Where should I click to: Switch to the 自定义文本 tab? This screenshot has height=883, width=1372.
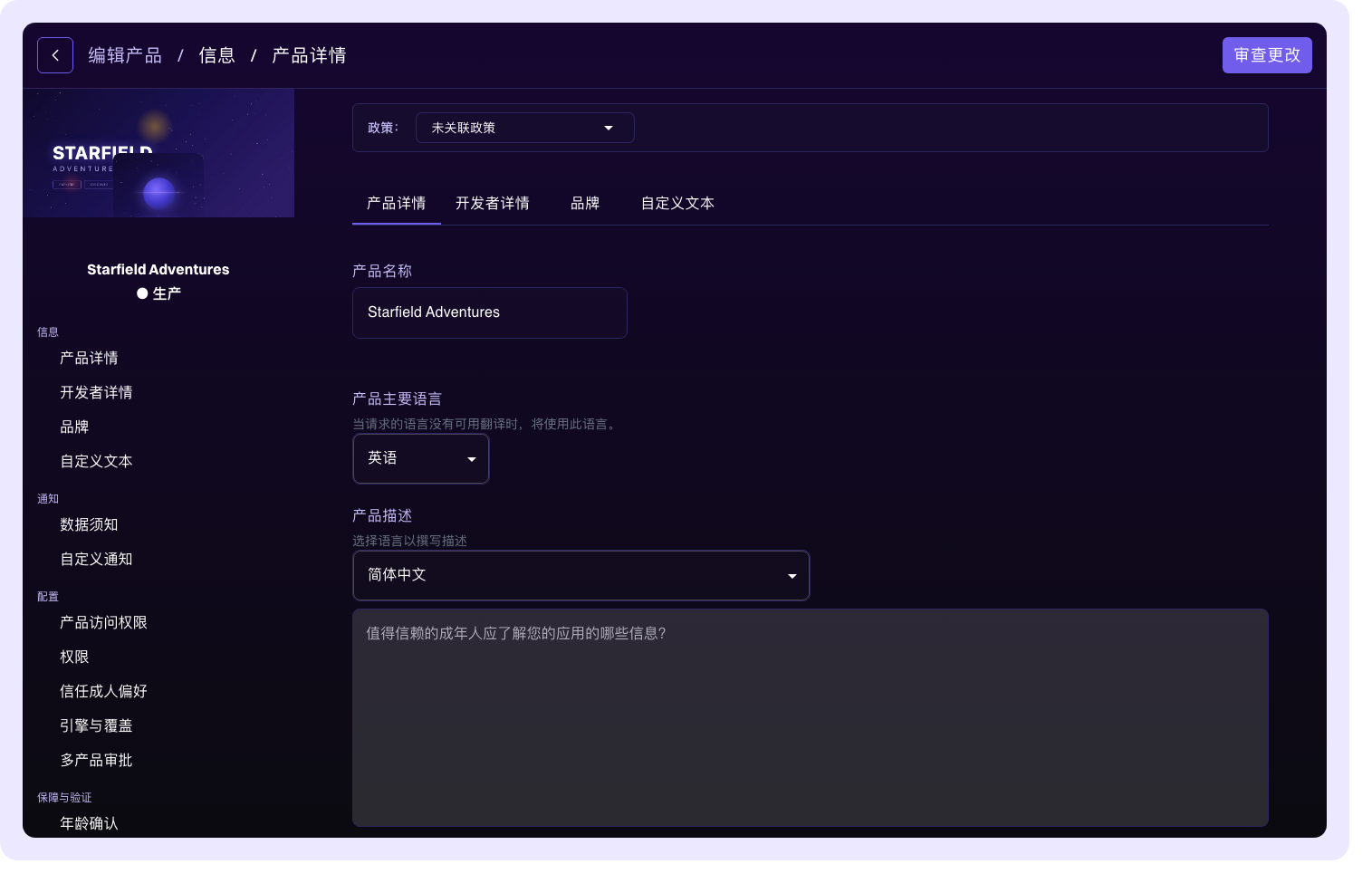(x=677, y=203)
